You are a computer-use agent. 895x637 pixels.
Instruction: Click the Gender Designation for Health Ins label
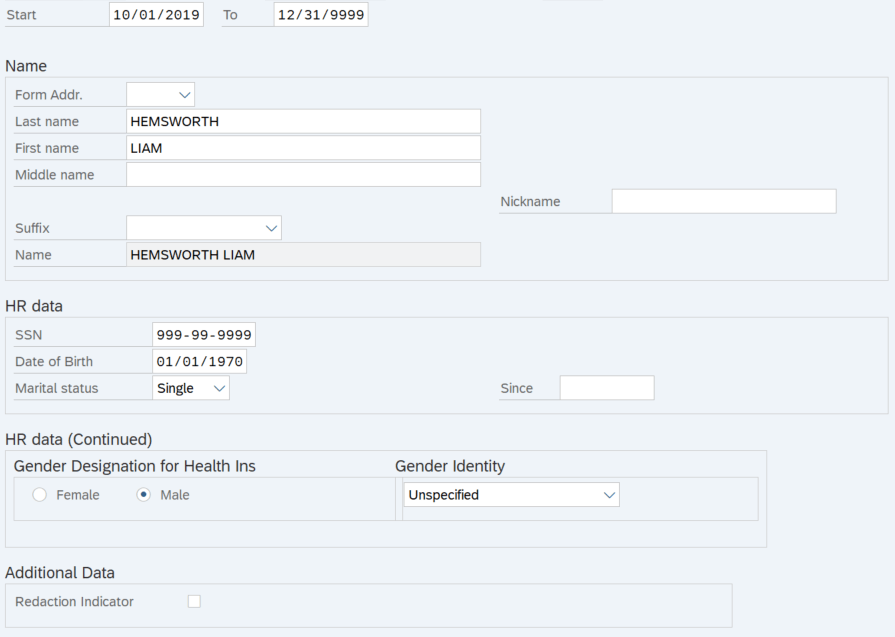click(135, 466)
